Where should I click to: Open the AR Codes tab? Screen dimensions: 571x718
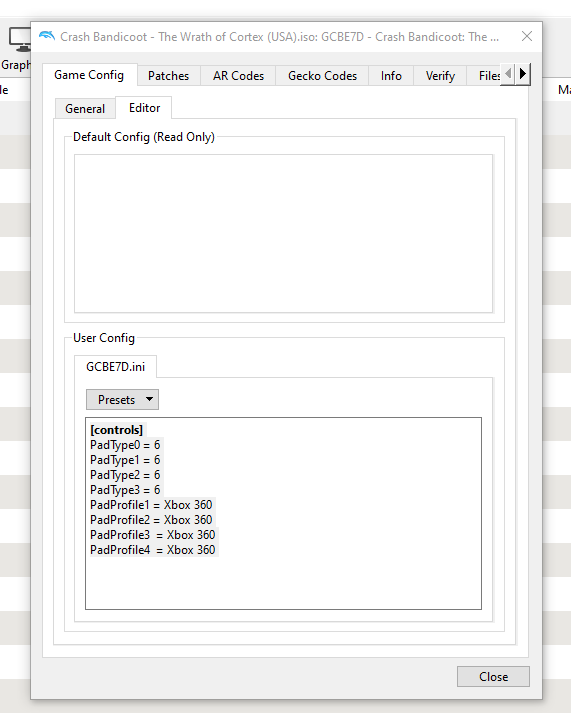click(238, 76)
